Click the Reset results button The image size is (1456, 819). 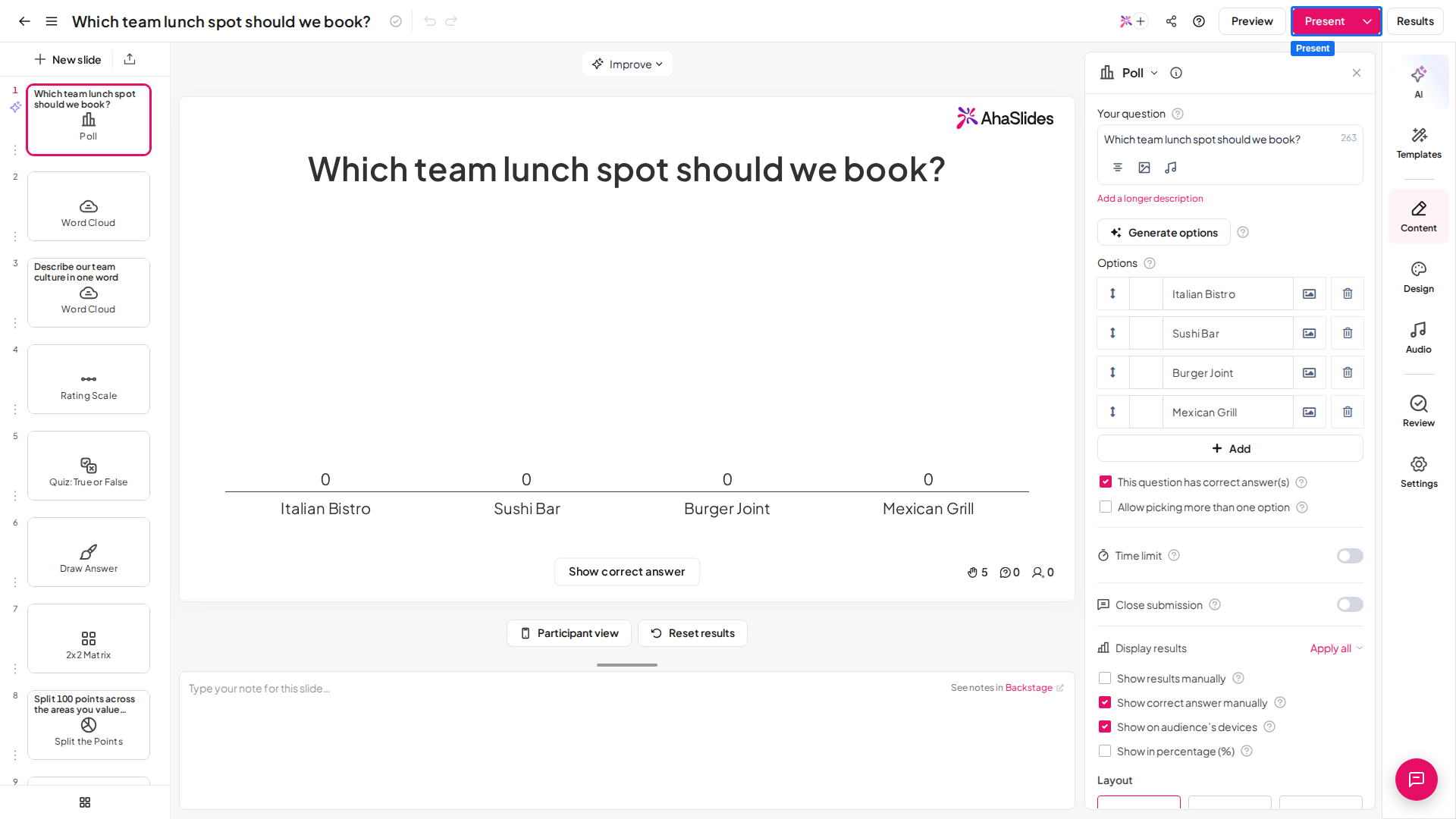692,633
